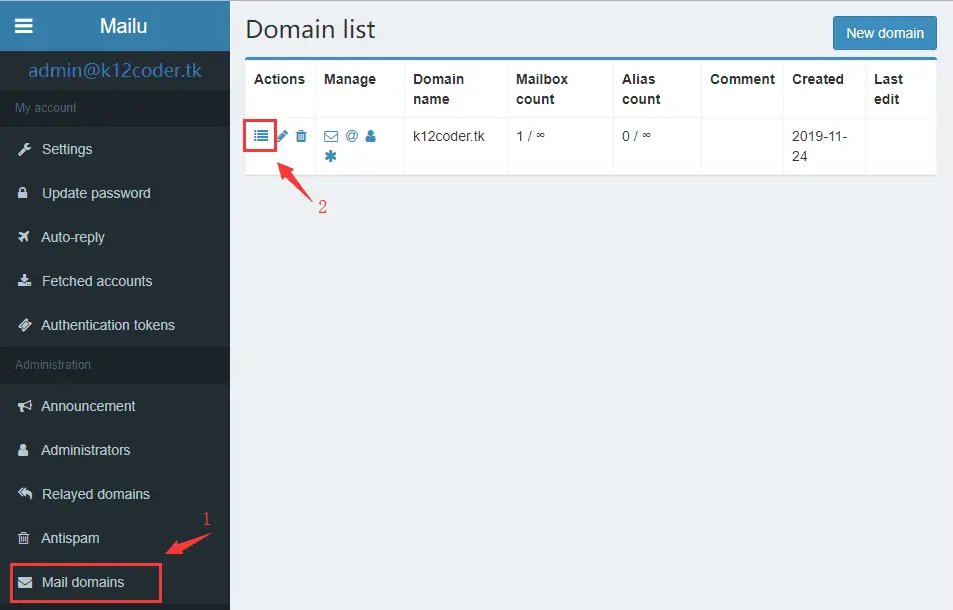Click the Mailu logo title

[x=123, y=26]
